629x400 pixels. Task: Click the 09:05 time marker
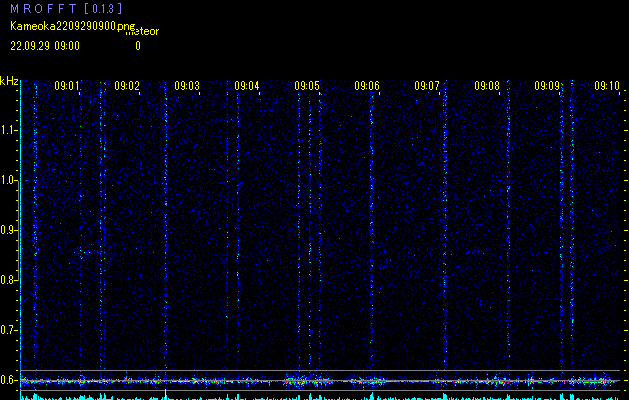click(x=306, y=86)
